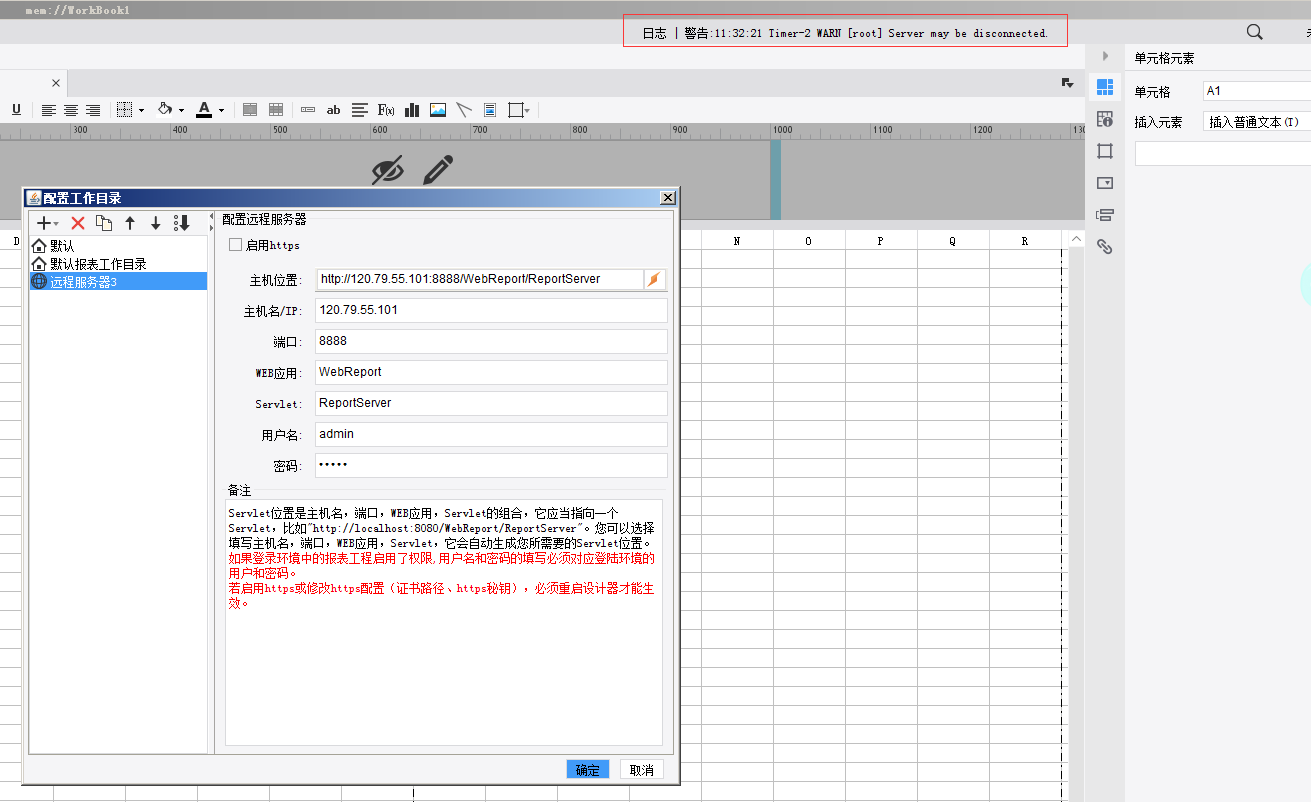Click the sheet scrollbar up arrow
The width and height of the screenshot is (1311, 802).
tap(1076, 240)
